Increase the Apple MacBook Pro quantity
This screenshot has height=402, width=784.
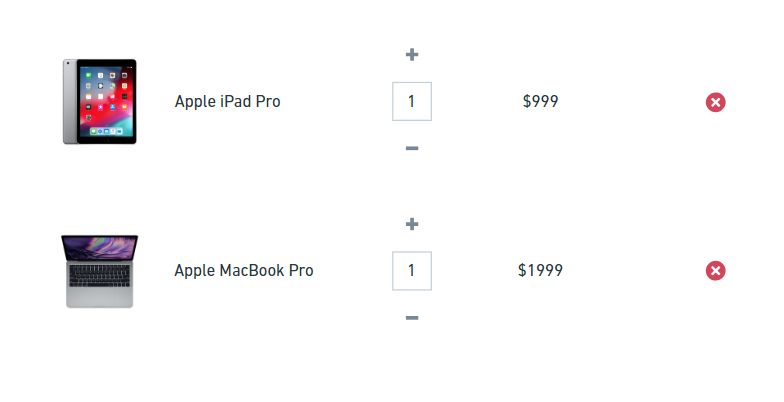412,224
